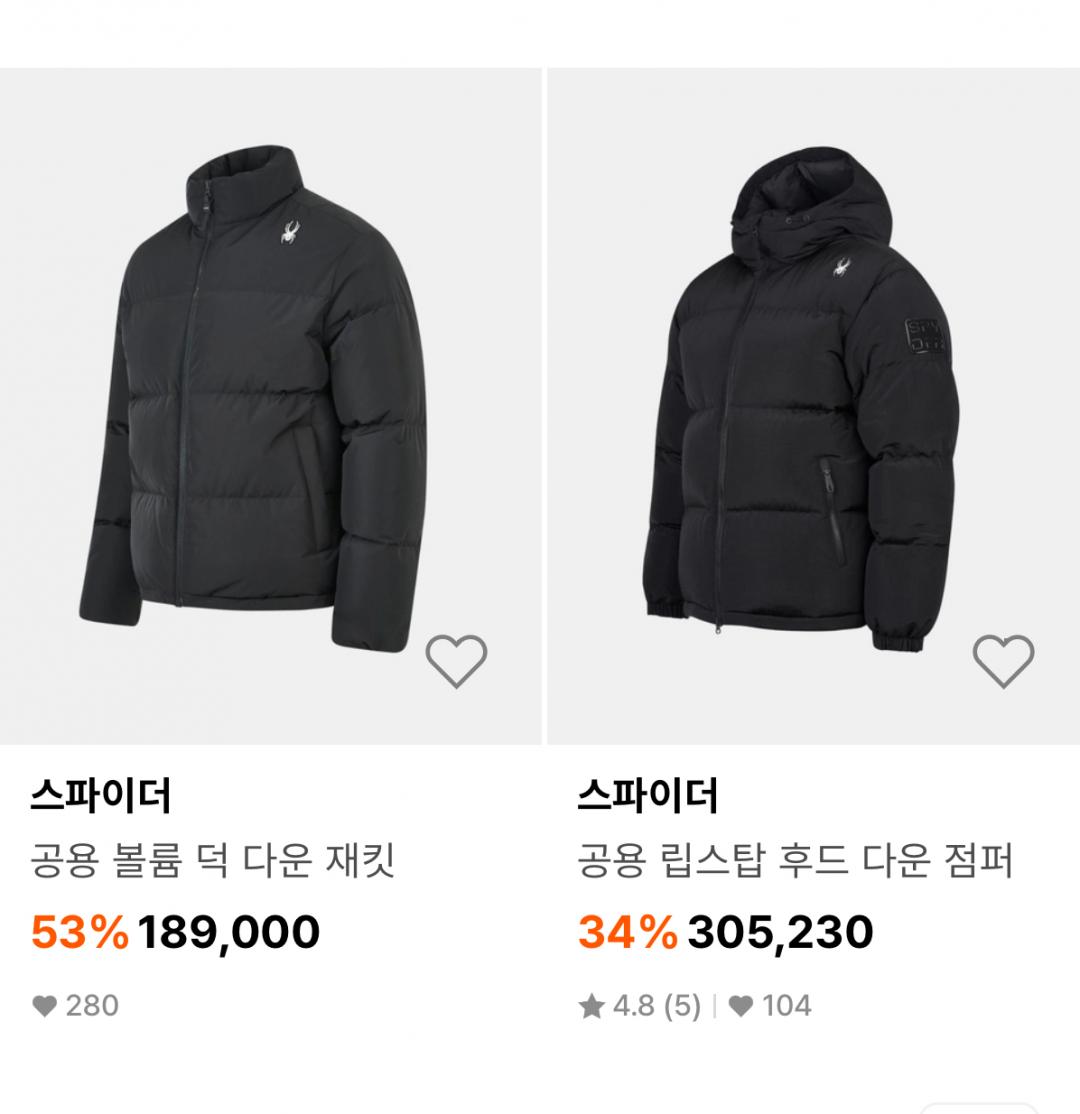Tap the small heart icon beside 280
This screenshot has height=1114, width=1080.
coord(44,1006)
